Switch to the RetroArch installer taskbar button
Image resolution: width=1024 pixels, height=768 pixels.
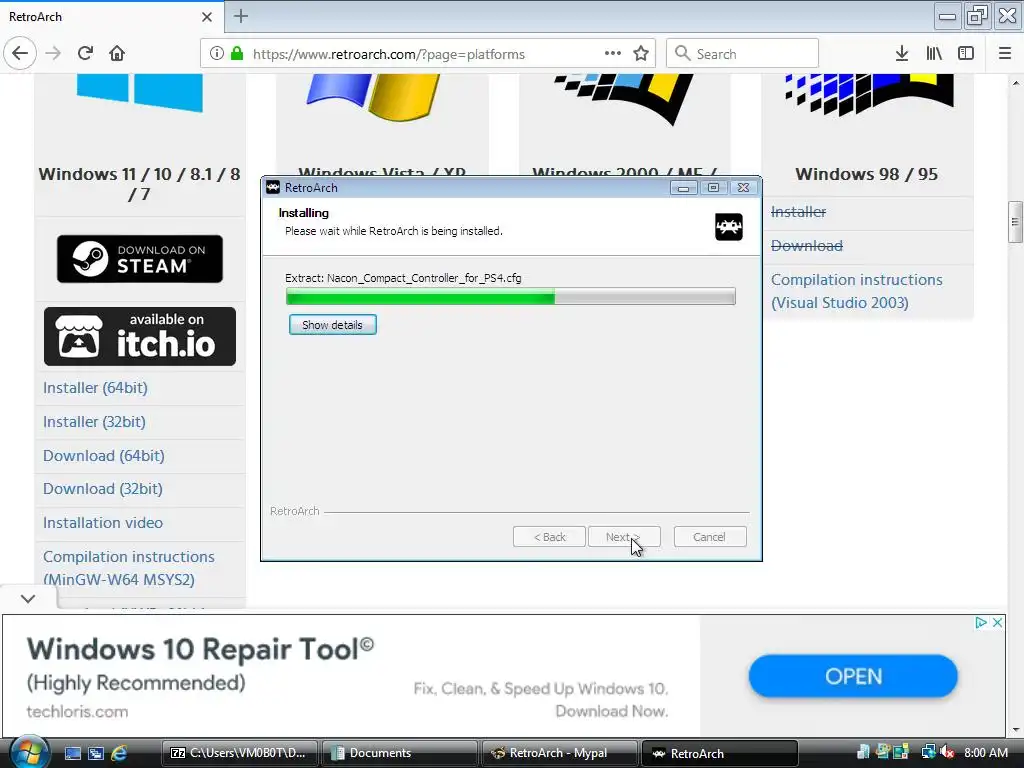[x=720, y=753]
